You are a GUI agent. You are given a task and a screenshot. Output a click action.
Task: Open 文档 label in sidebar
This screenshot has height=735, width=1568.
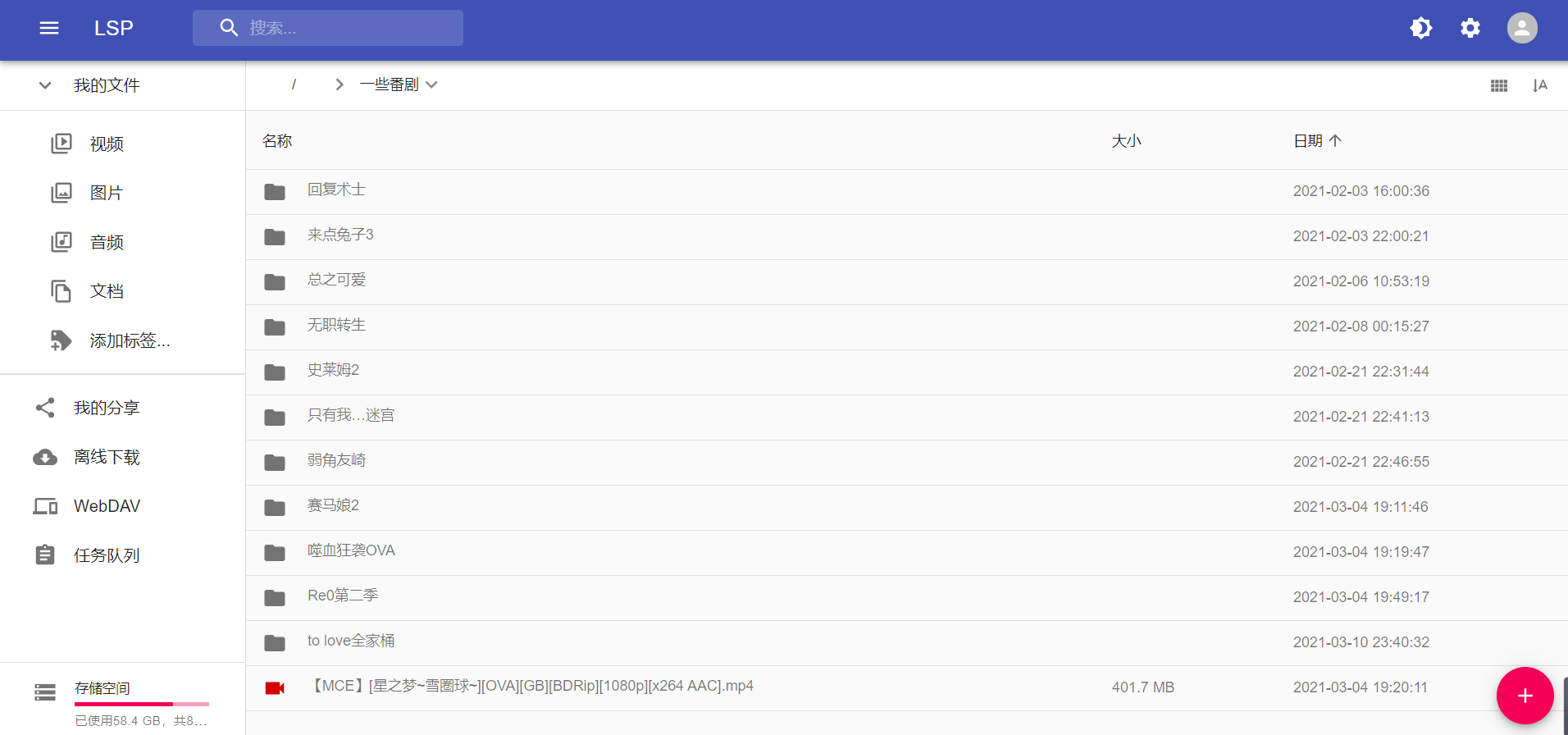[x=107, y=291]
